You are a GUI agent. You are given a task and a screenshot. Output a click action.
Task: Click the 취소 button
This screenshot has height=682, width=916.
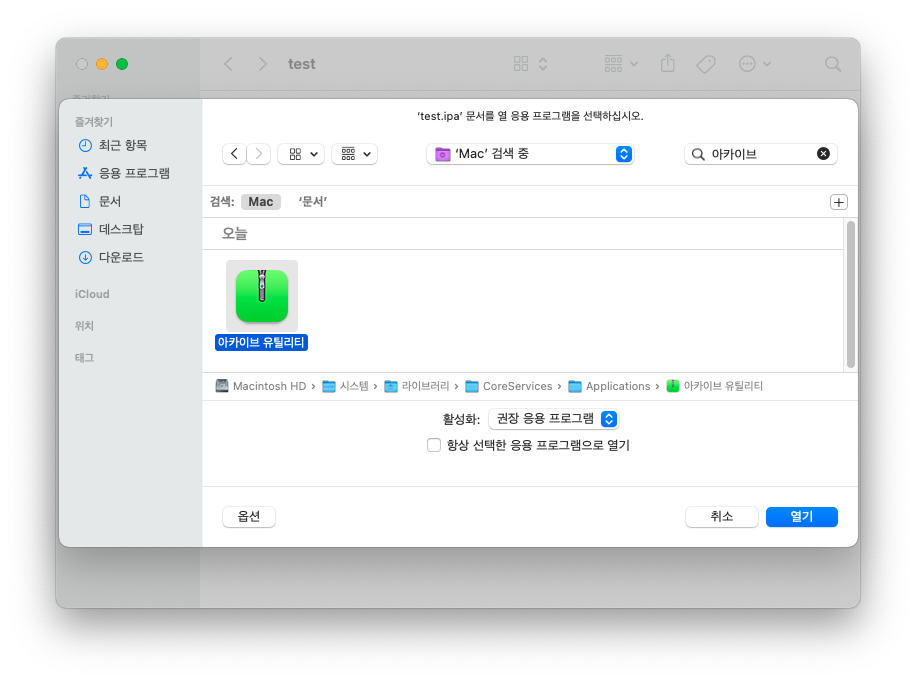[721, 517]
